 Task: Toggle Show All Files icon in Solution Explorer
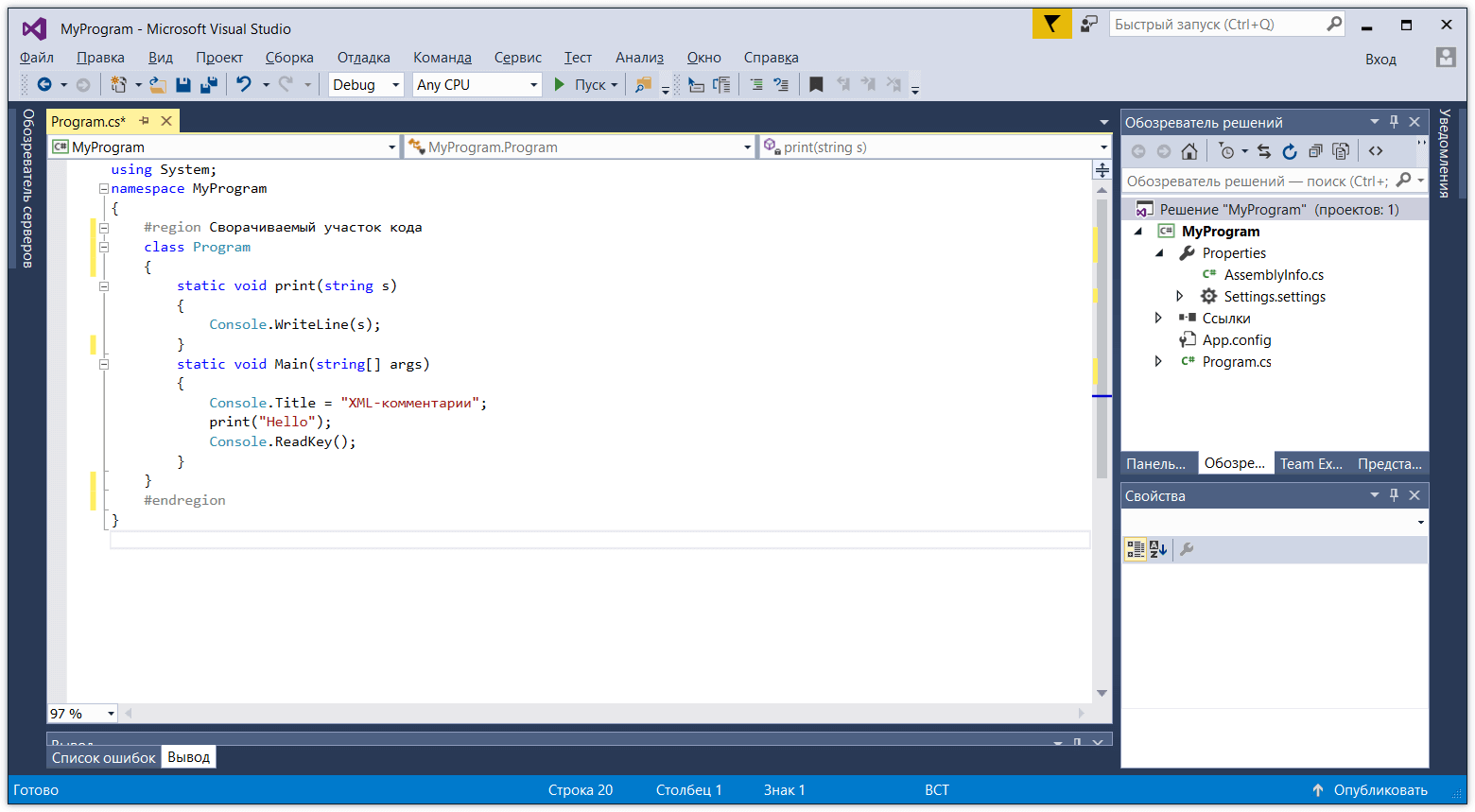(x=1341, y=151)
